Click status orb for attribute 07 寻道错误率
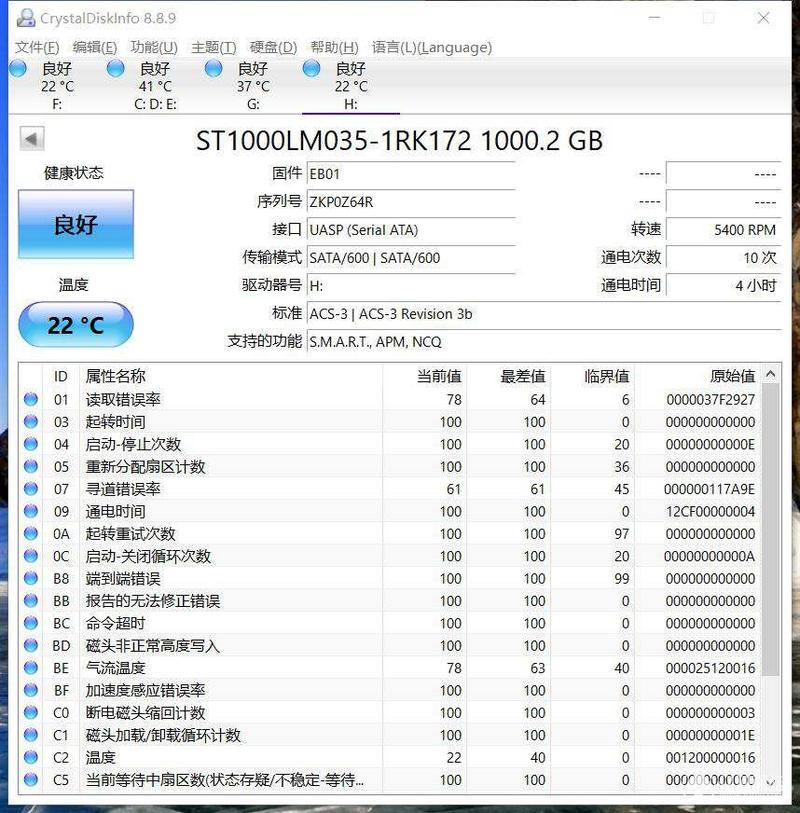Image resolution: width=800 pixels, height=813 pixels. (31, 488)
